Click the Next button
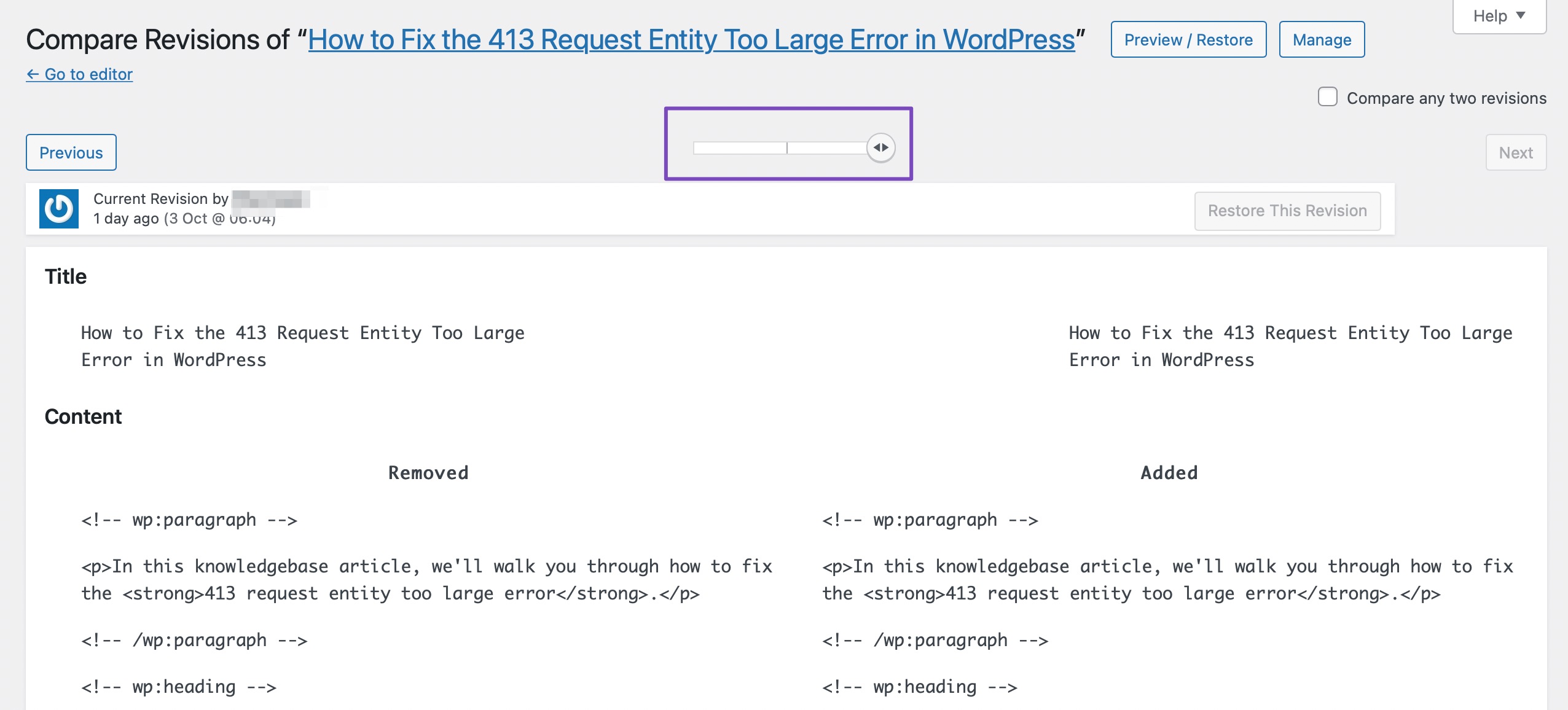This screenshot has width=1568, height=710. [1517, 152]
